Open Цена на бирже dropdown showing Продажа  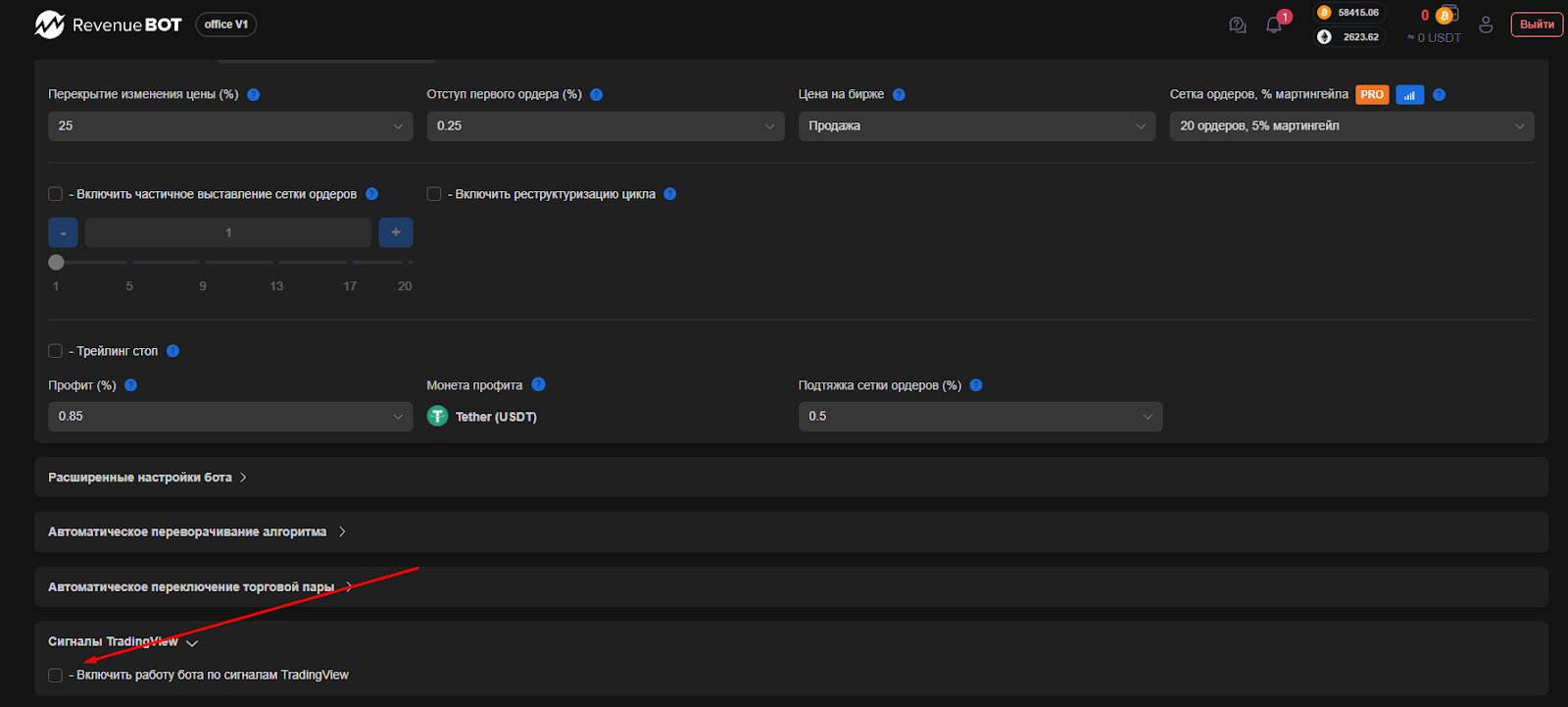977,126
